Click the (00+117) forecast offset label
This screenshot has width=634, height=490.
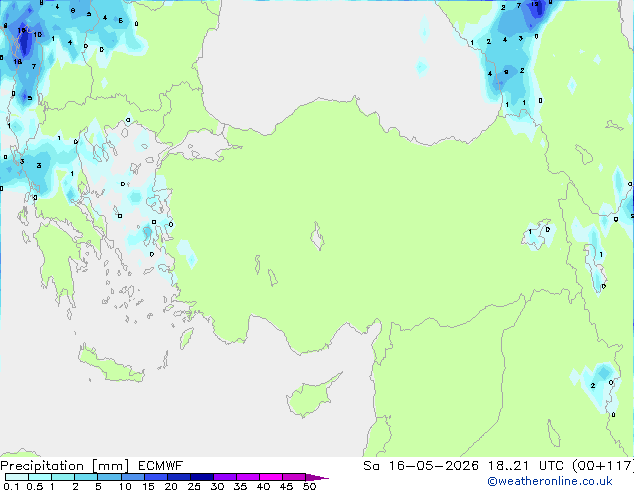tap(602, 466)
